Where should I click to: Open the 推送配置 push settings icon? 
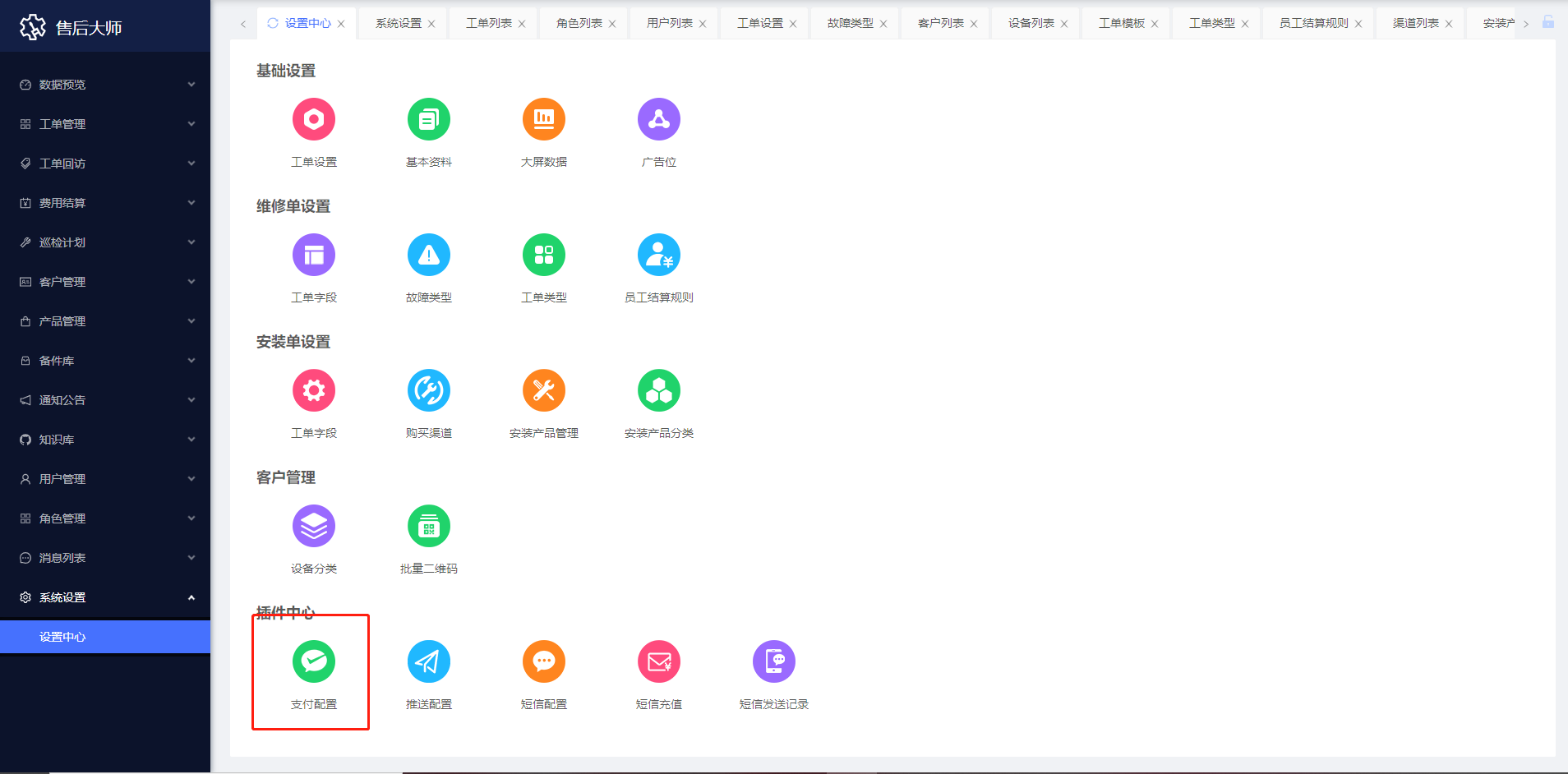tap(429, 661)
